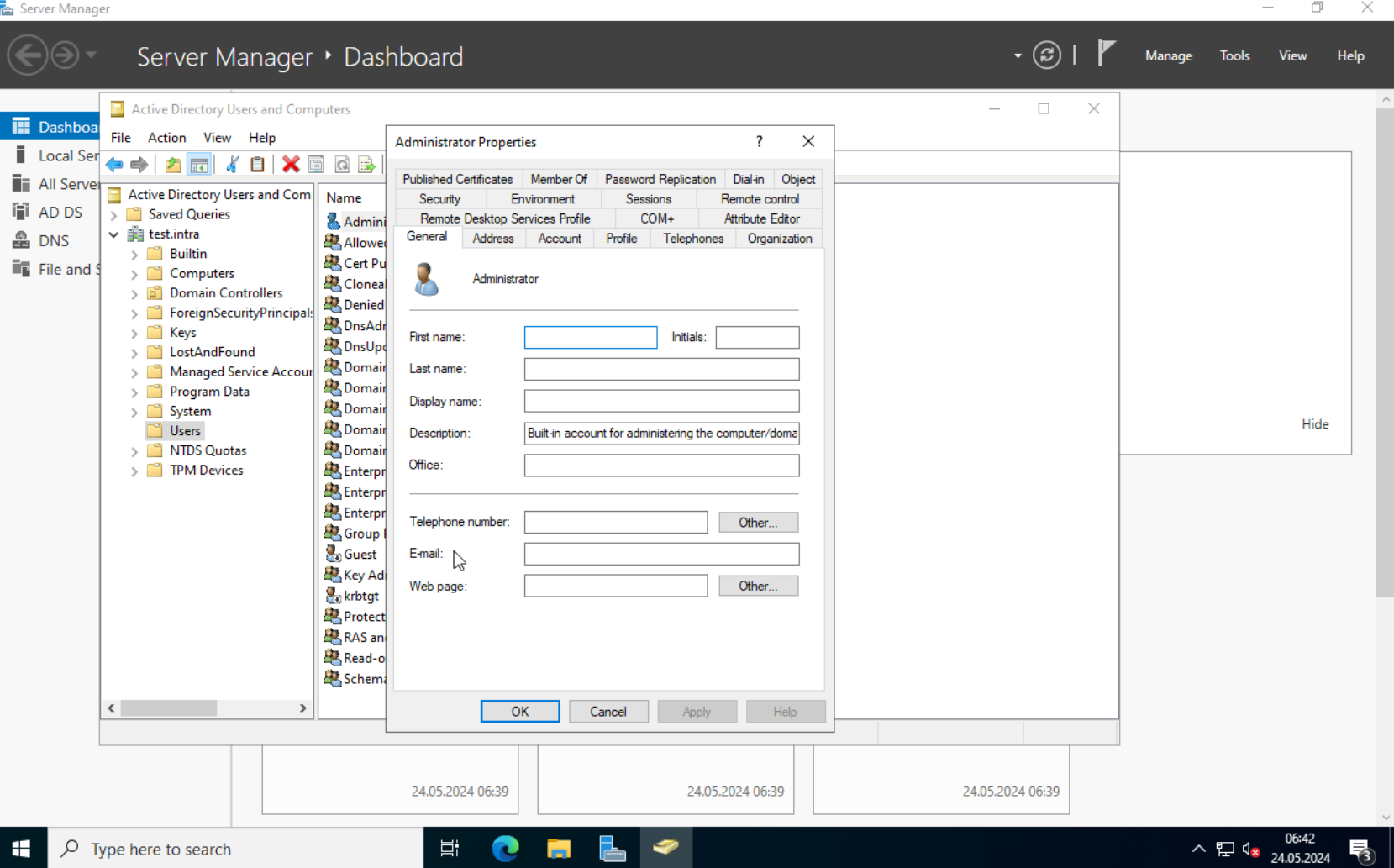Open Microsoft Edge from taskbar
Image resolution: width=1394 pixels, height=868 pixels.
pos(505,849)
